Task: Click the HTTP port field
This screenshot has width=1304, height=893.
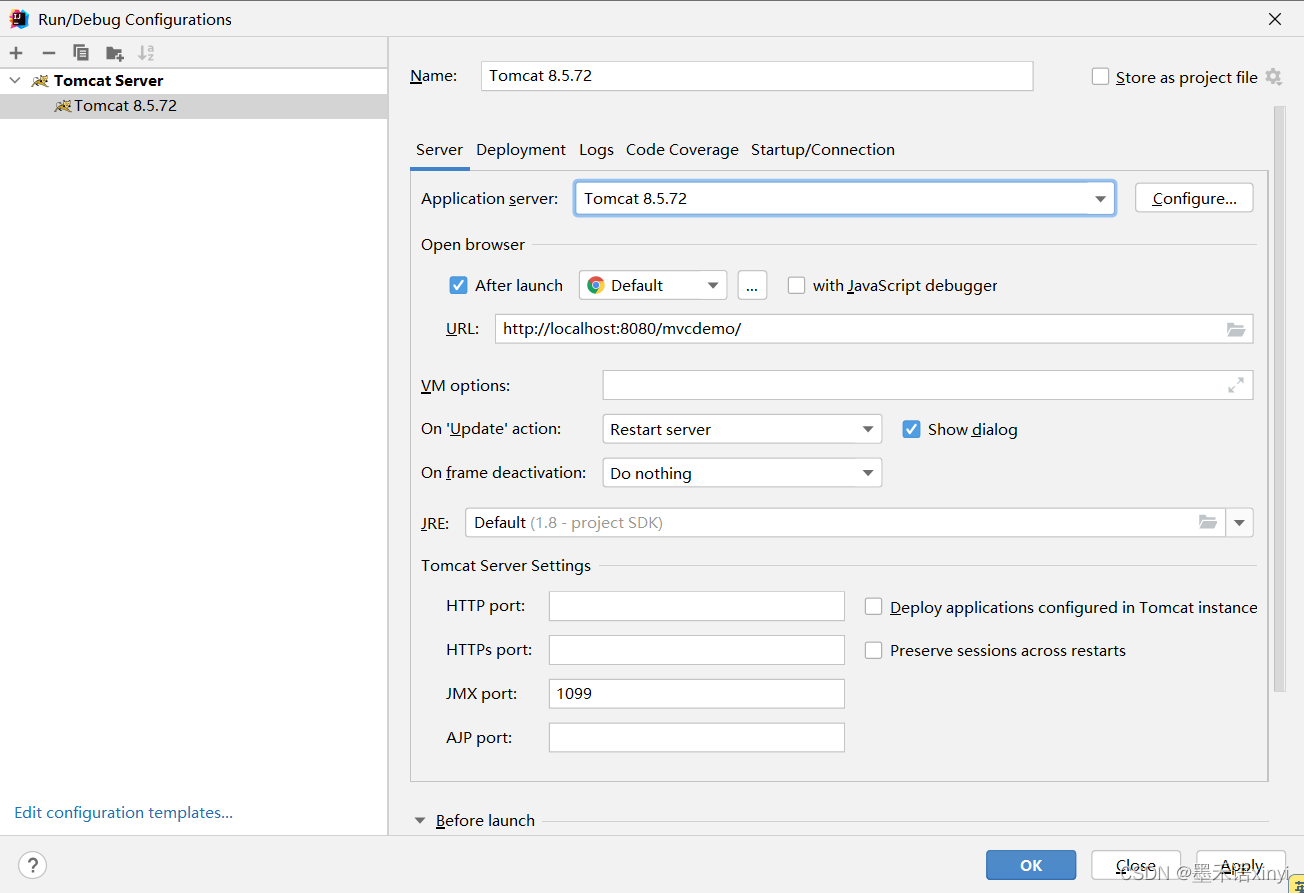Action: click(x=697, y=606)
